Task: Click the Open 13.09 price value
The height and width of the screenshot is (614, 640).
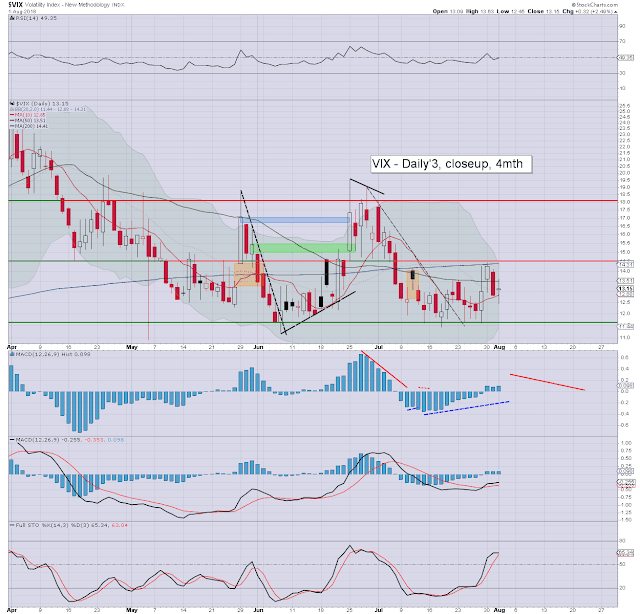Action: [448, 11]
